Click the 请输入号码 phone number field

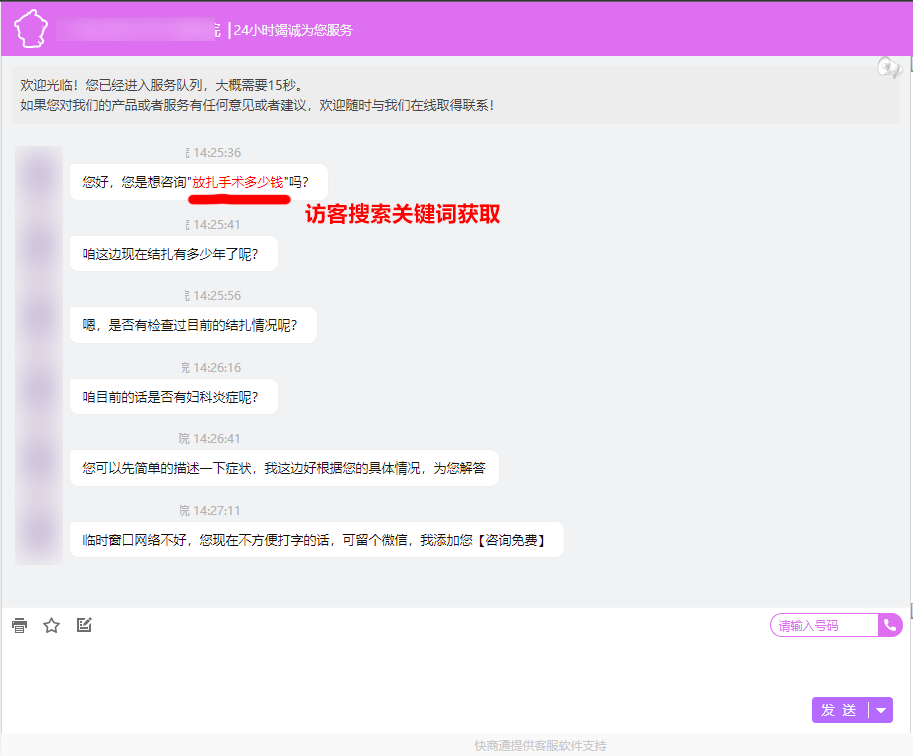point(823,626)
